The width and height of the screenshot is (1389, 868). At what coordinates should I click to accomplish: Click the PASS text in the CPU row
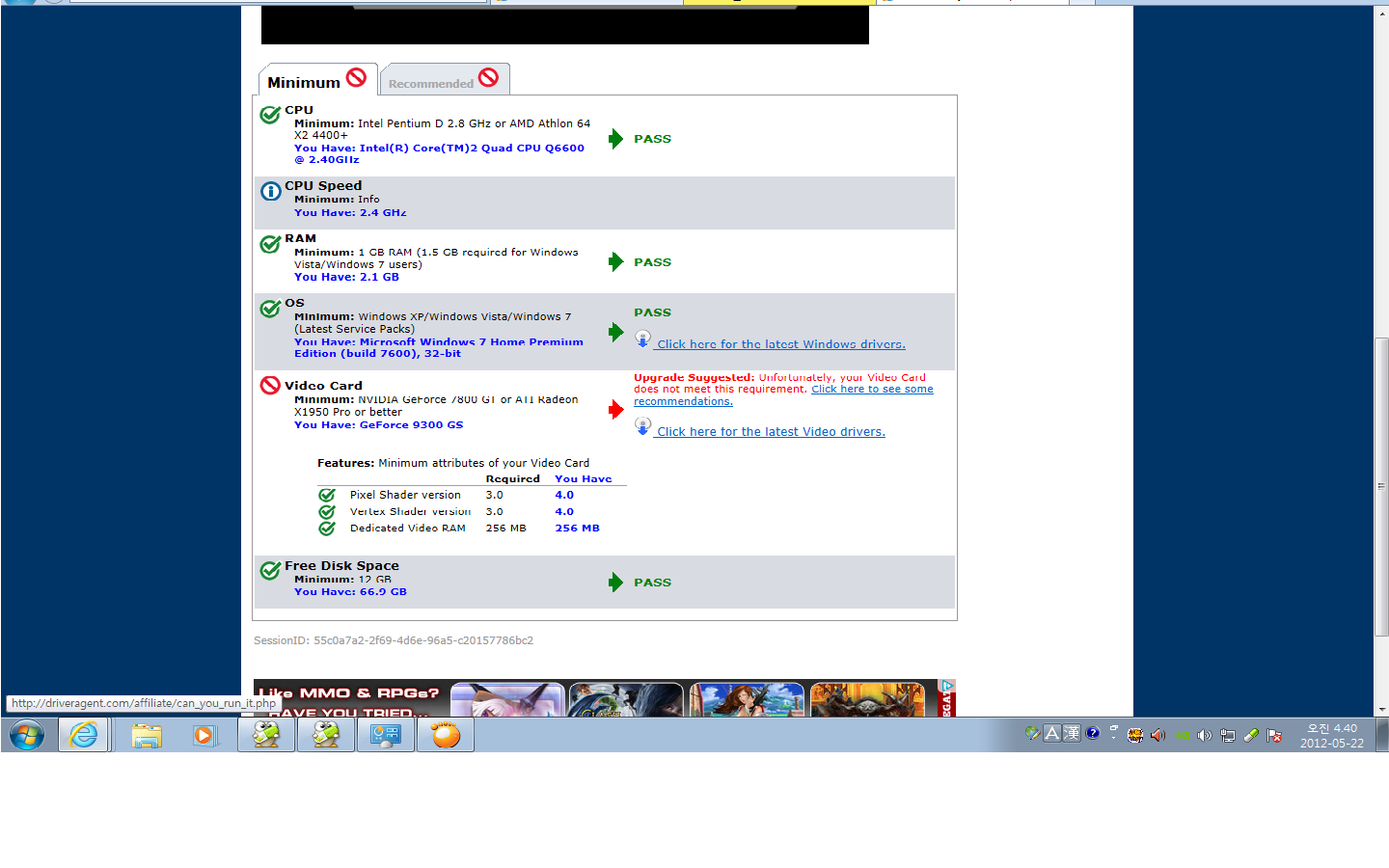[652, 139]
